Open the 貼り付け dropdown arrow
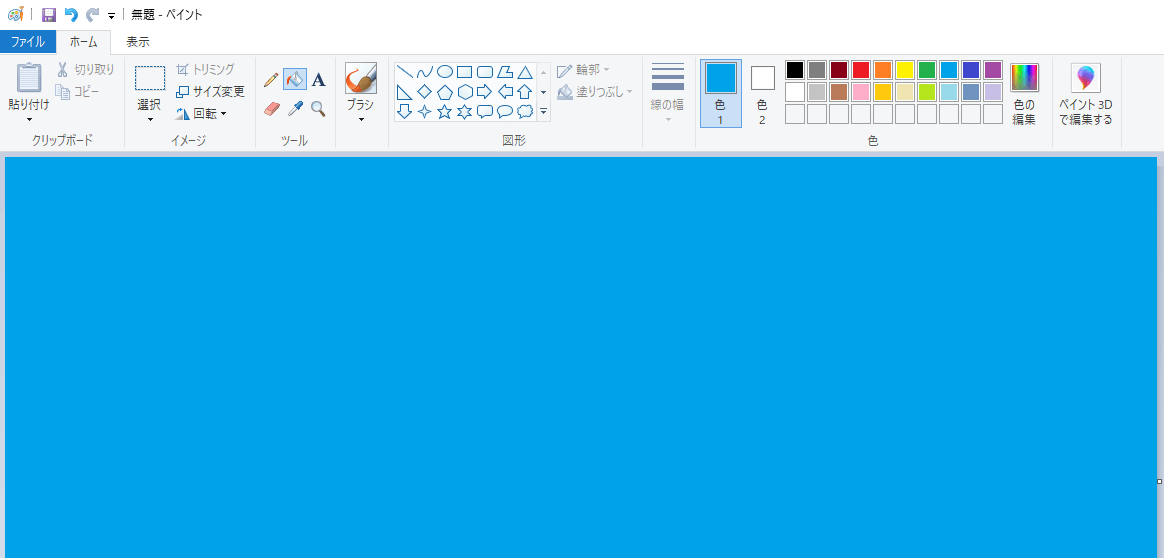The width and height of the screenshot is (1164, 558). tap(29, 119)
